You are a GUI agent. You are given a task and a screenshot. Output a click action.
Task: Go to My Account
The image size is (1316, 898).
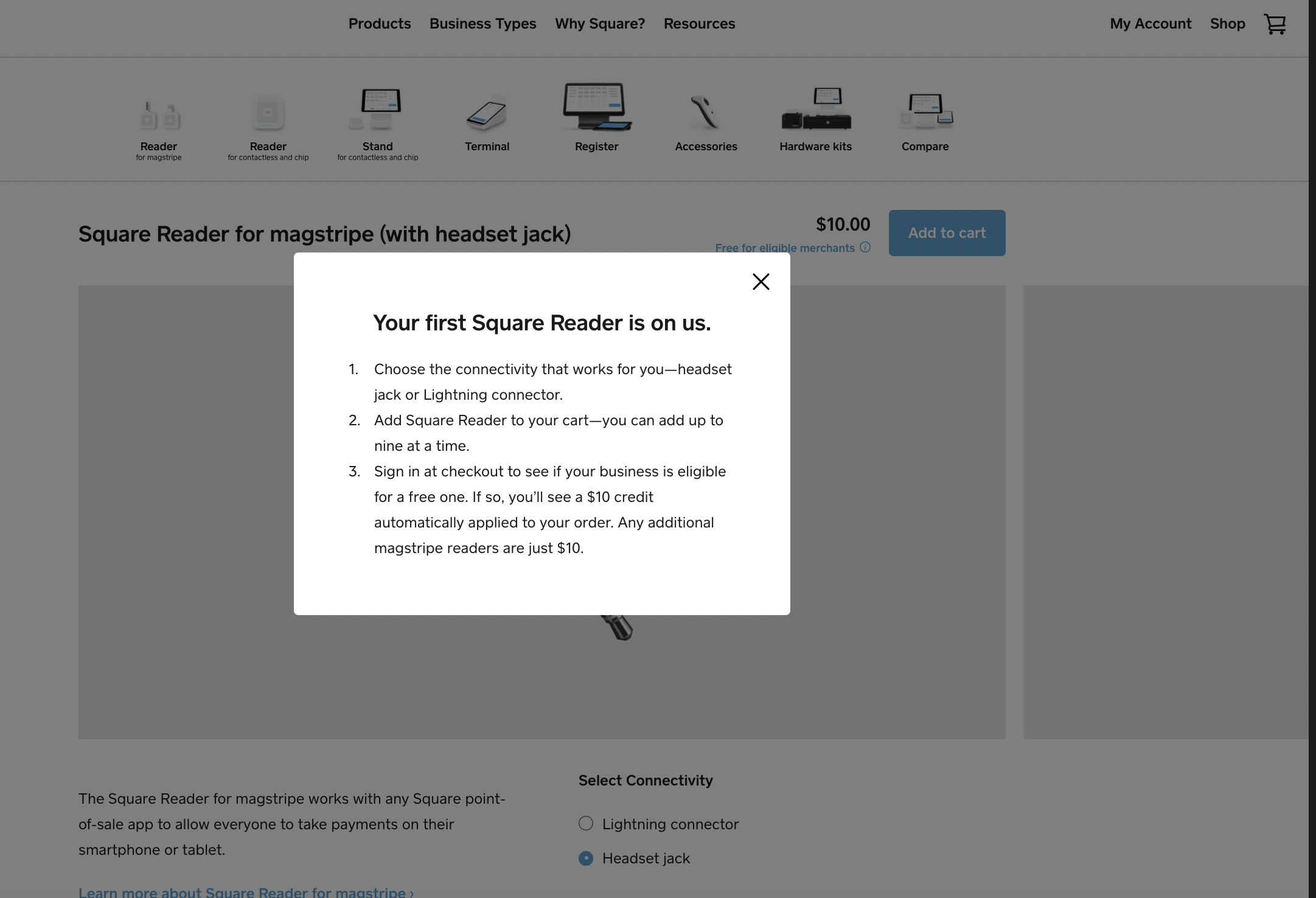[x=1151, y=24]
